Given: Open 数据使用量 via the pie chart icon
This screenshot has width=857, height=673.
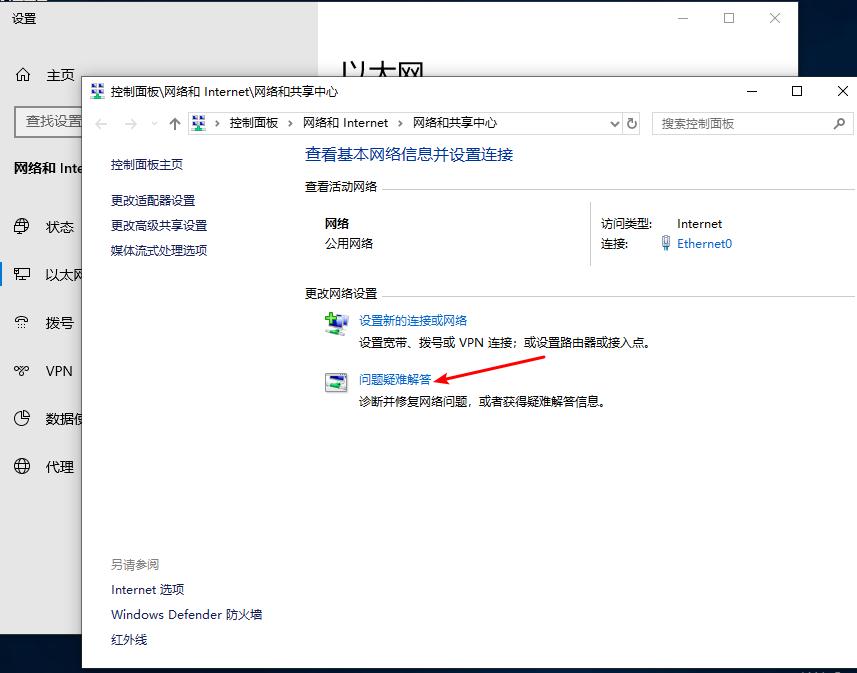Looking at the screenshot, I should coord(22,418).
